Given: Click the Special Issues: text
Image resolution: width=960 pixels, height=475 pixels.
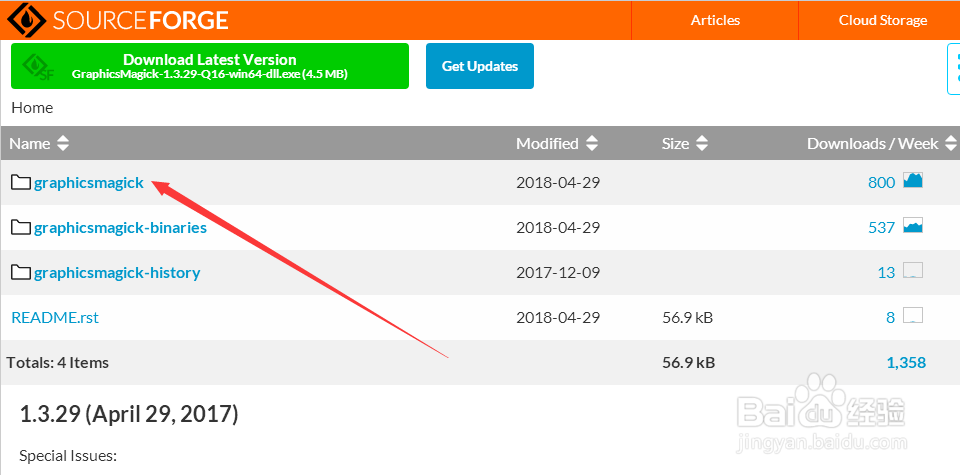Looking at the screenshot, I should pyautogui.click(x=68, y=456).
